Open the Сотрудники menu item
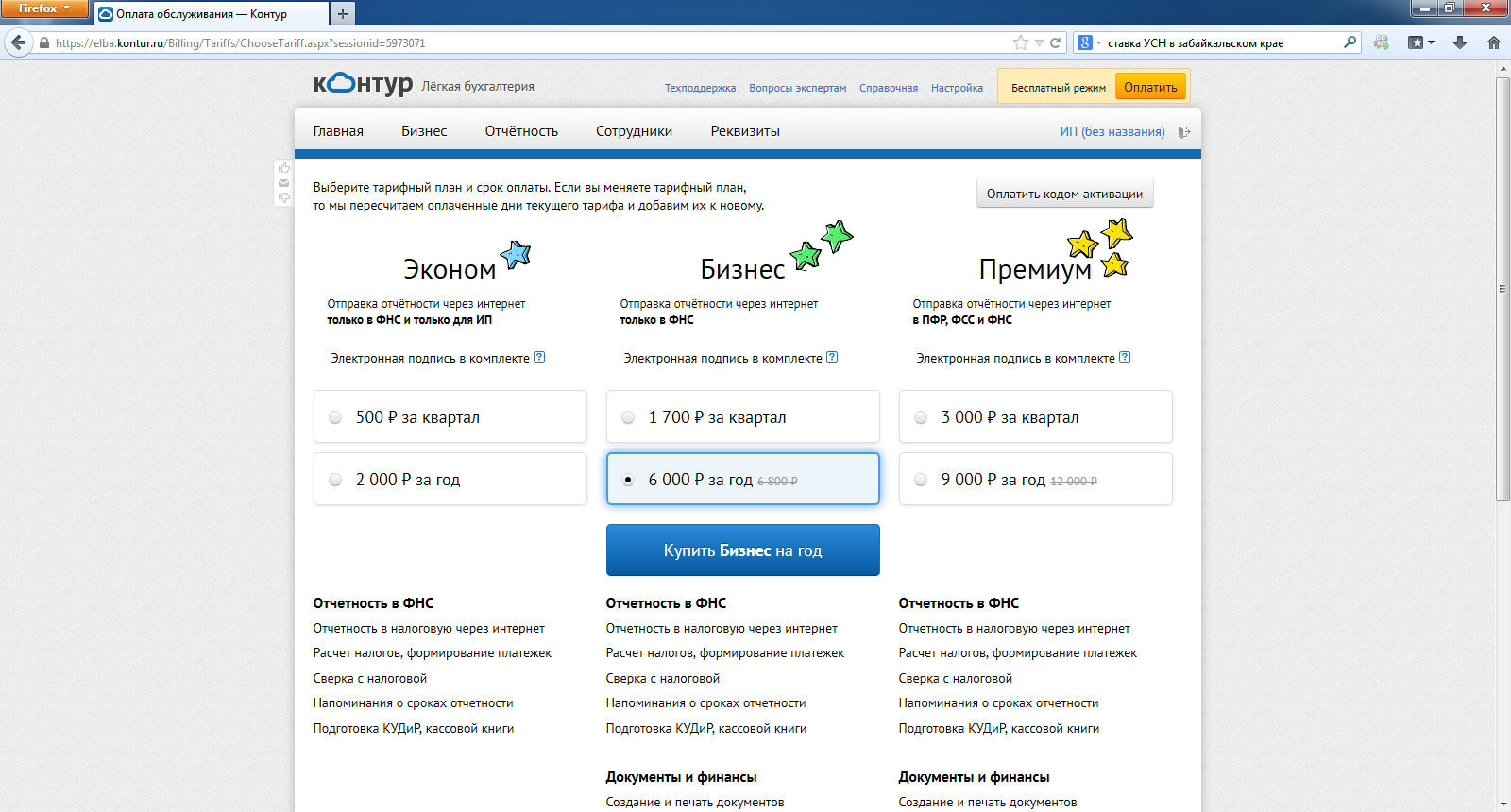The image size is (1511, 812). [x=634, y=131]
